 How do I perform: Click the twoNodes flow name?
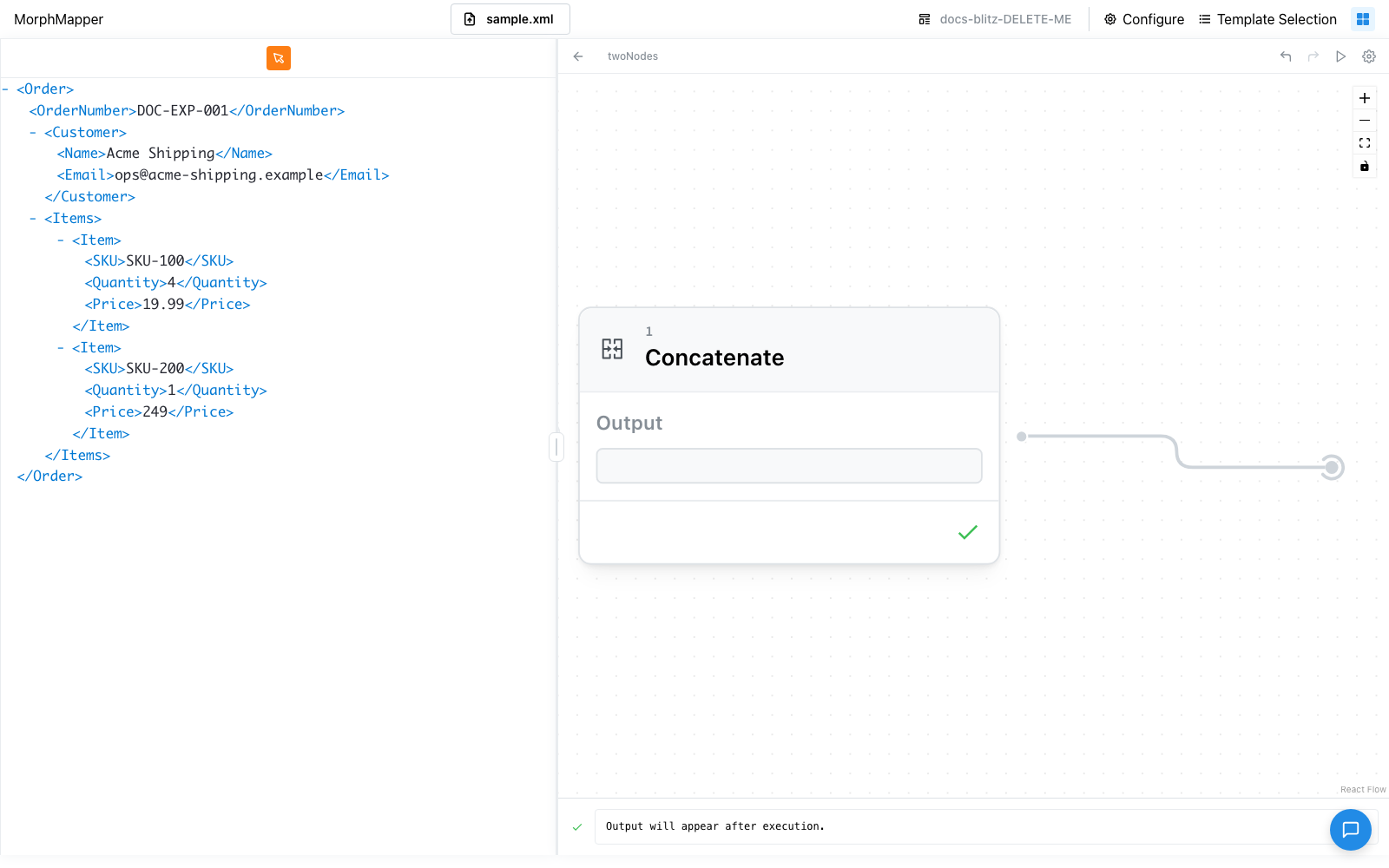coord(633,56)
